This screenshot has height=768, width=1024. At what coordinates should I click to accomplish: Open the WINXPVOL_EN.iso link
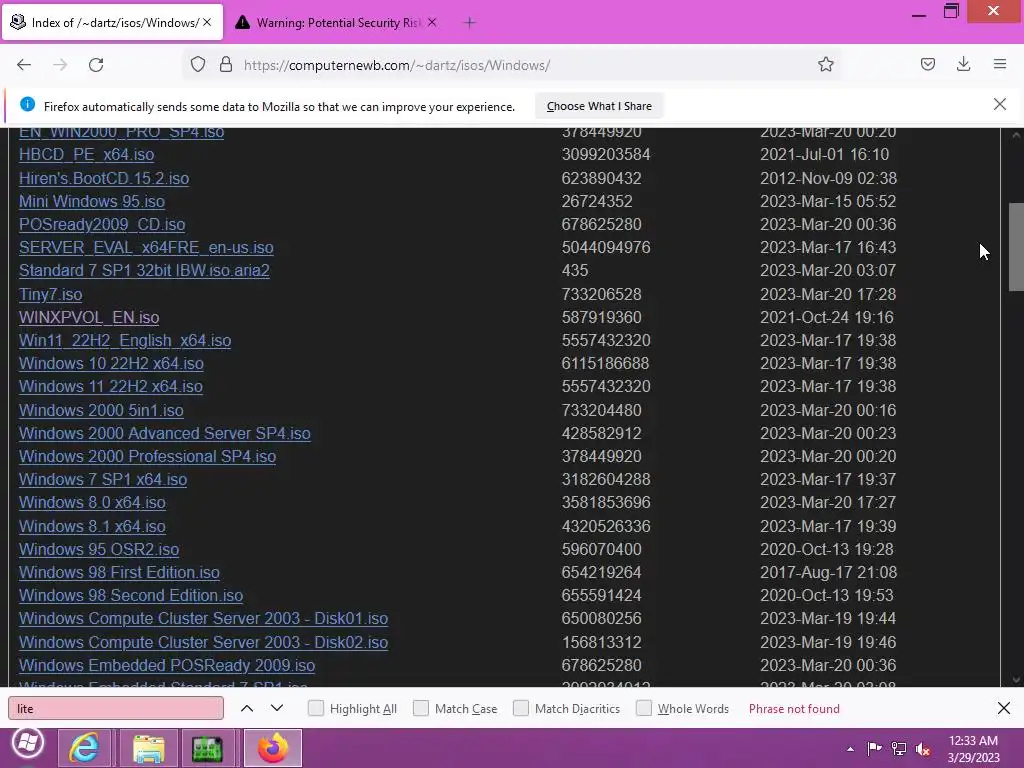(x=89, y=317)
